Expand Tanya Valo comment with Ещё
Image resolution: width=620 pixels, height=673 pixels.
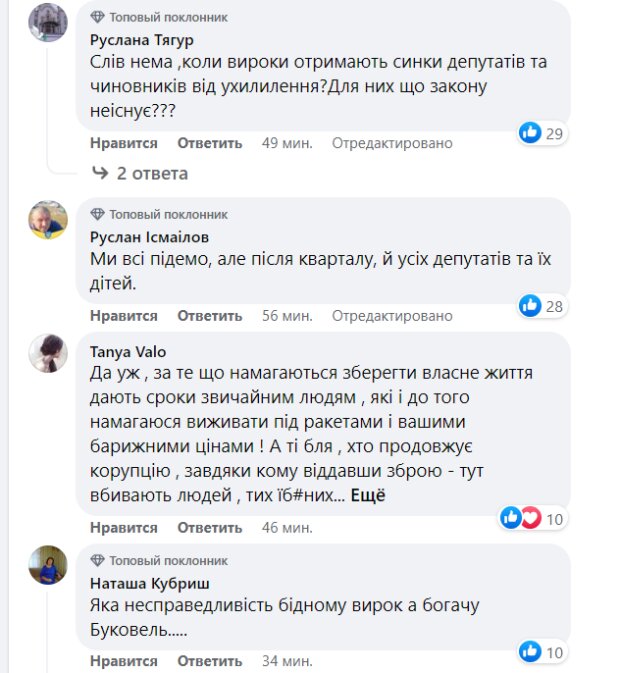coord(367,495)
